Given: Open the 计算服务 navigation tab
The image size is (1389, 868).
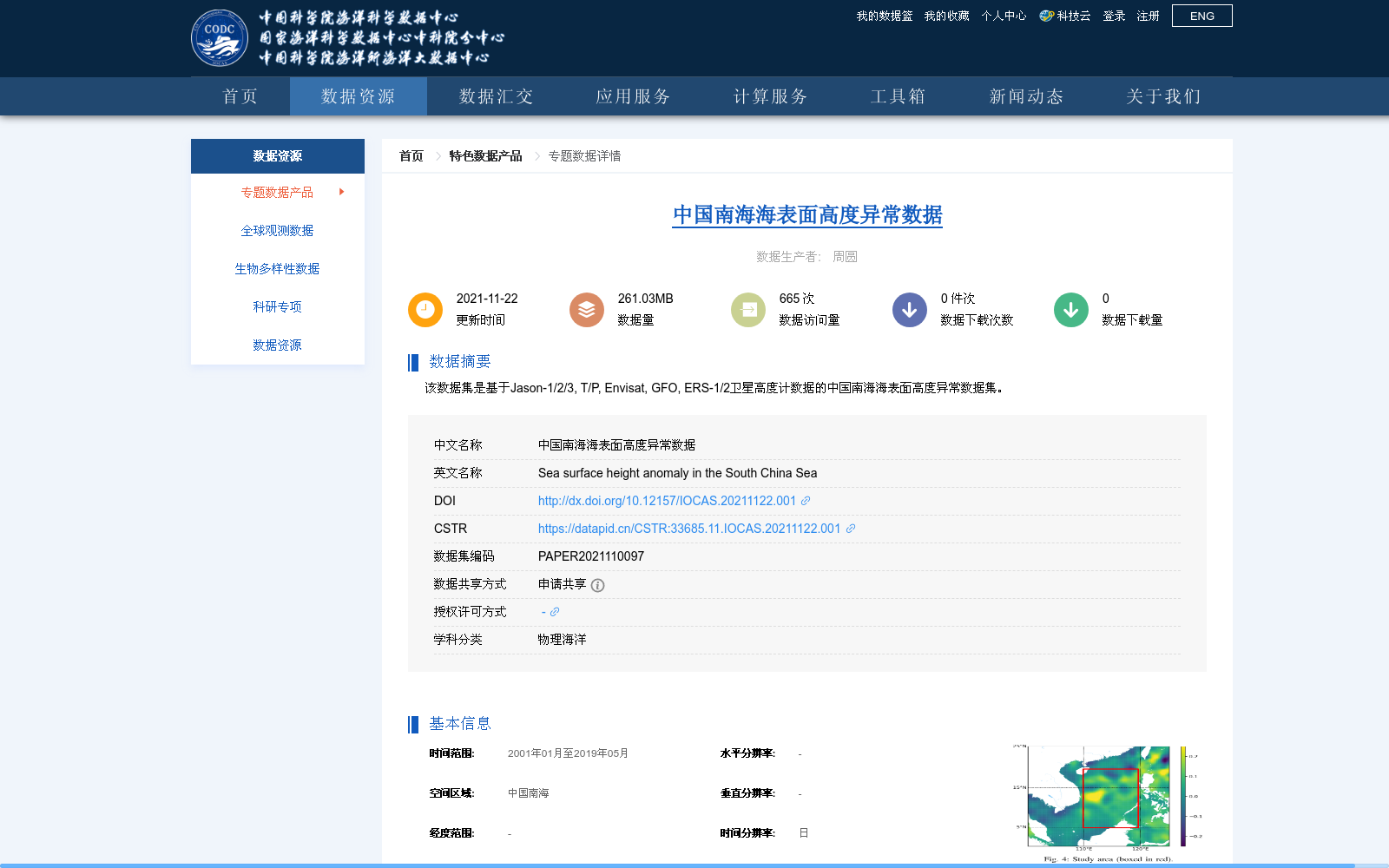Looking at the screenshot, I should tap(770, 96).
